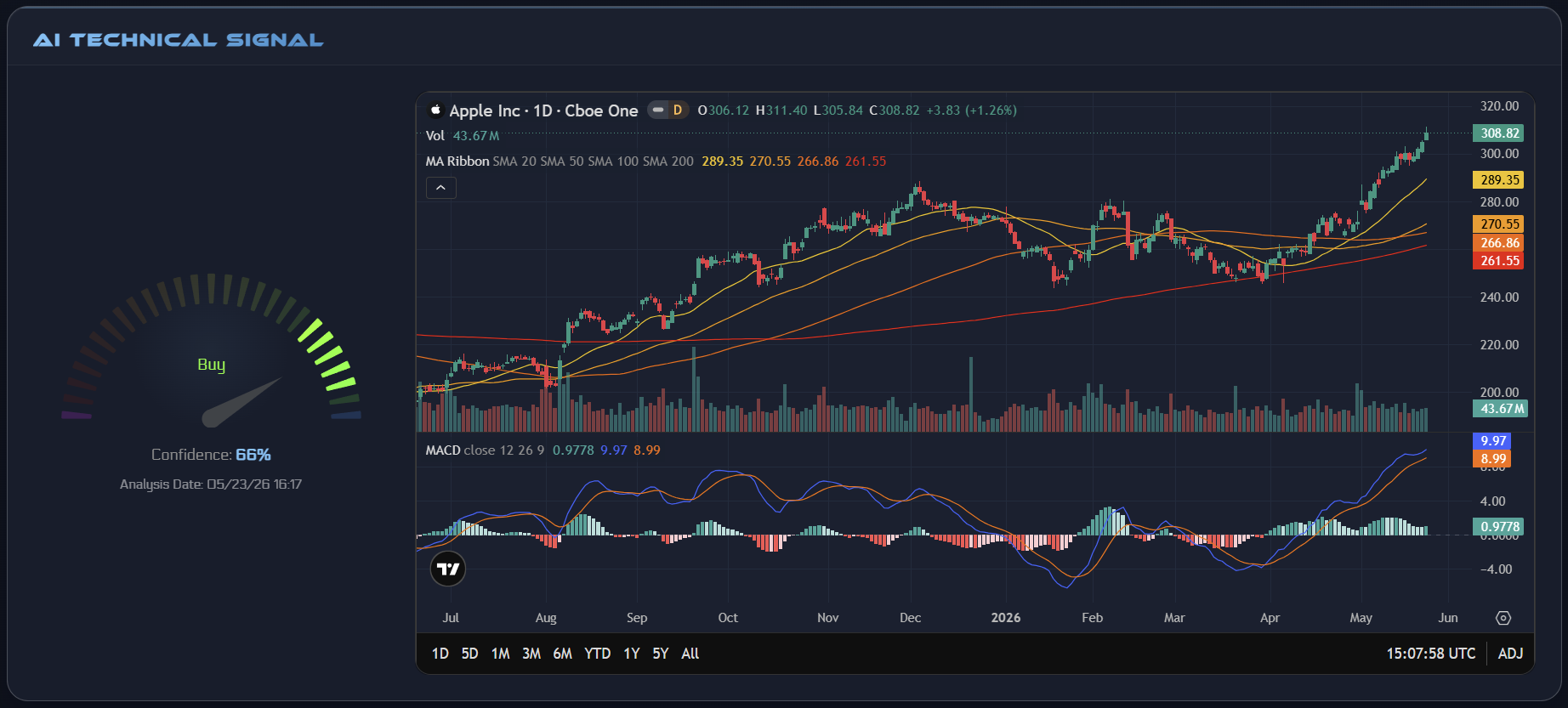
Task: Select the 1D time range
Action: 440,654
